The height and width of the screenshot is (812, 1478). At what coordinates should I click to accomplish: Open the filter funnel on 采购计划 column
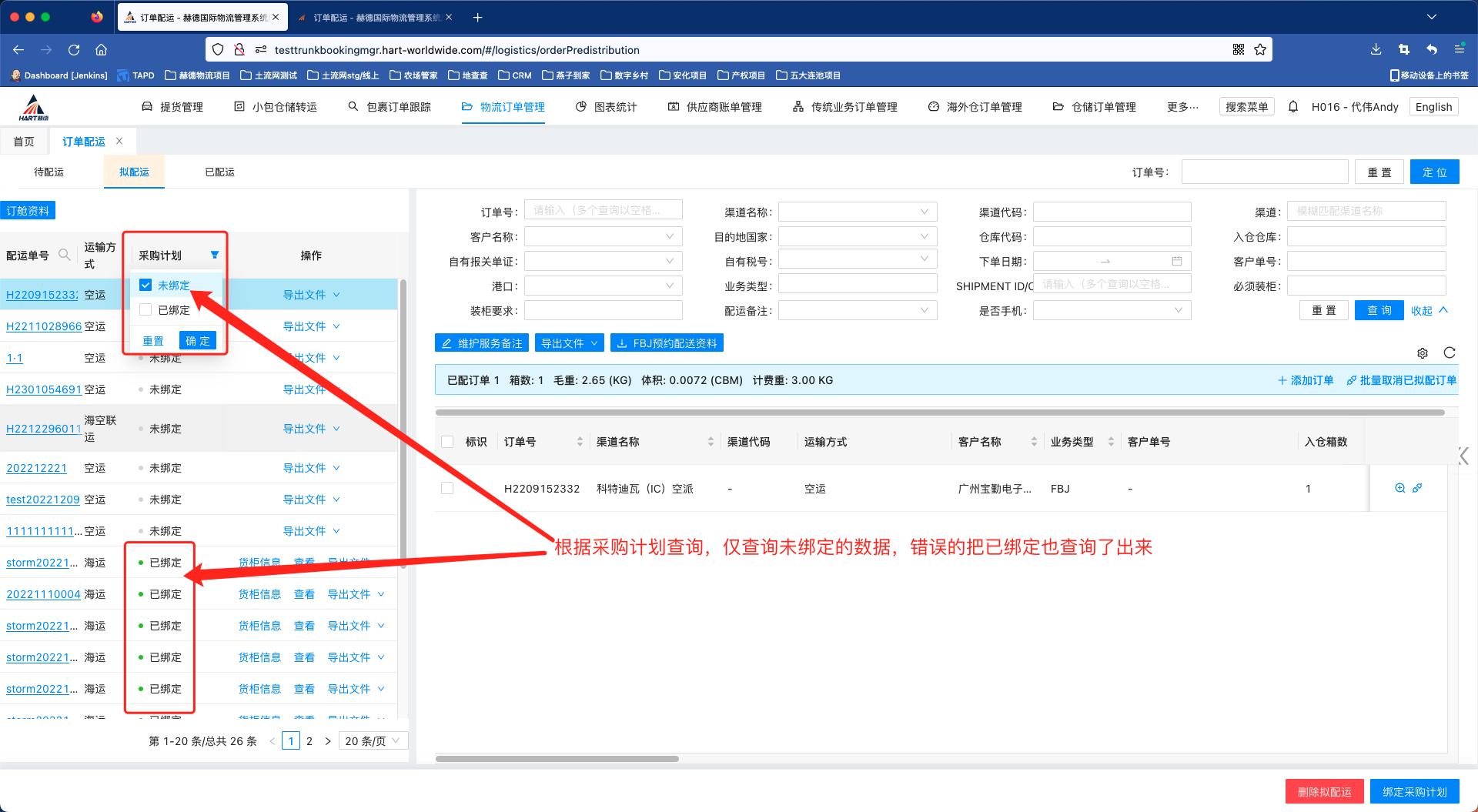pos(215,255)
